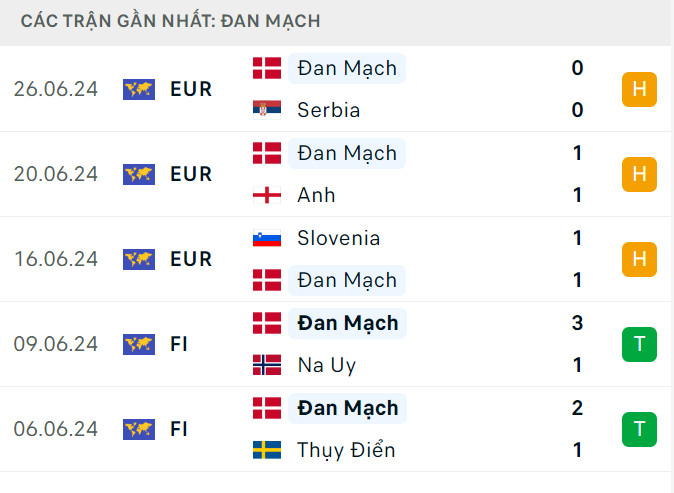Image resolution: width=674 pixels, height=493 pixels.
Task: Open the Thụy Điển team link
Action: (x=346, y=450)
